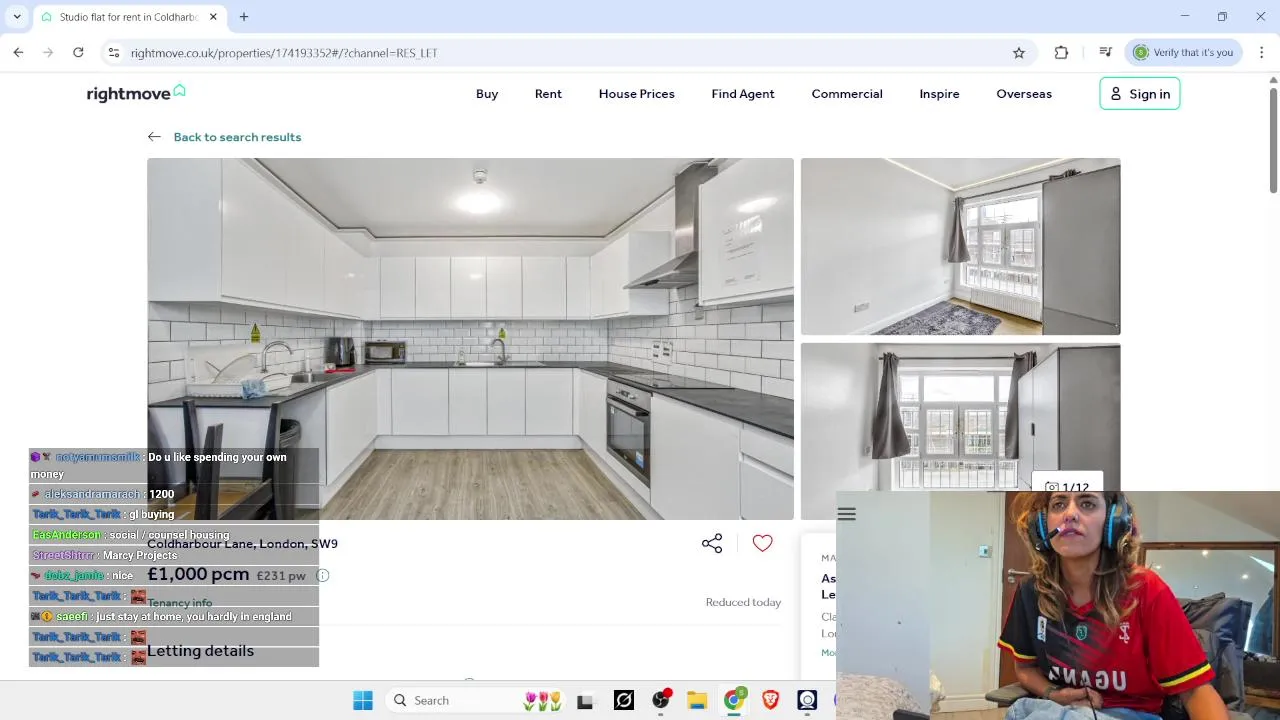Click Back to search results link
The image size is (1280, 720).
point(237,137)
